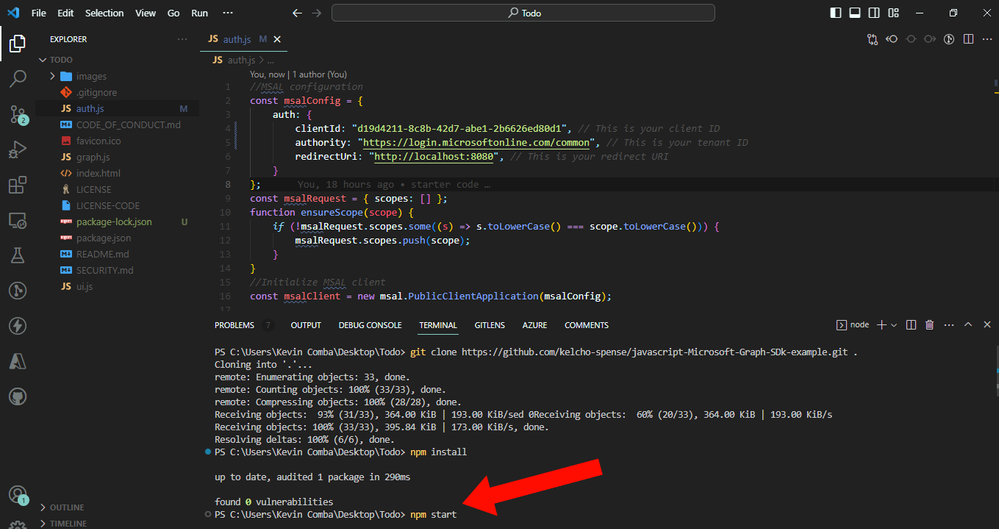Image resolution: width=999 pixels, height=529 pixels.
Task: Switch to the DEBUG CONSOLE tab
Action: click(370, 325)
